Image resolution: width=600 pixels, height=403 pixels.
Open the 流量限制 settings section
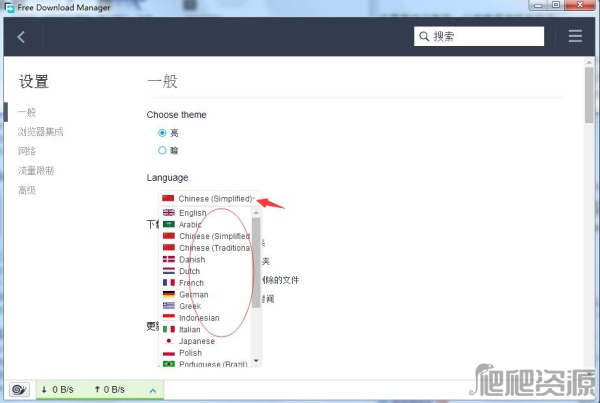point(36,171)
